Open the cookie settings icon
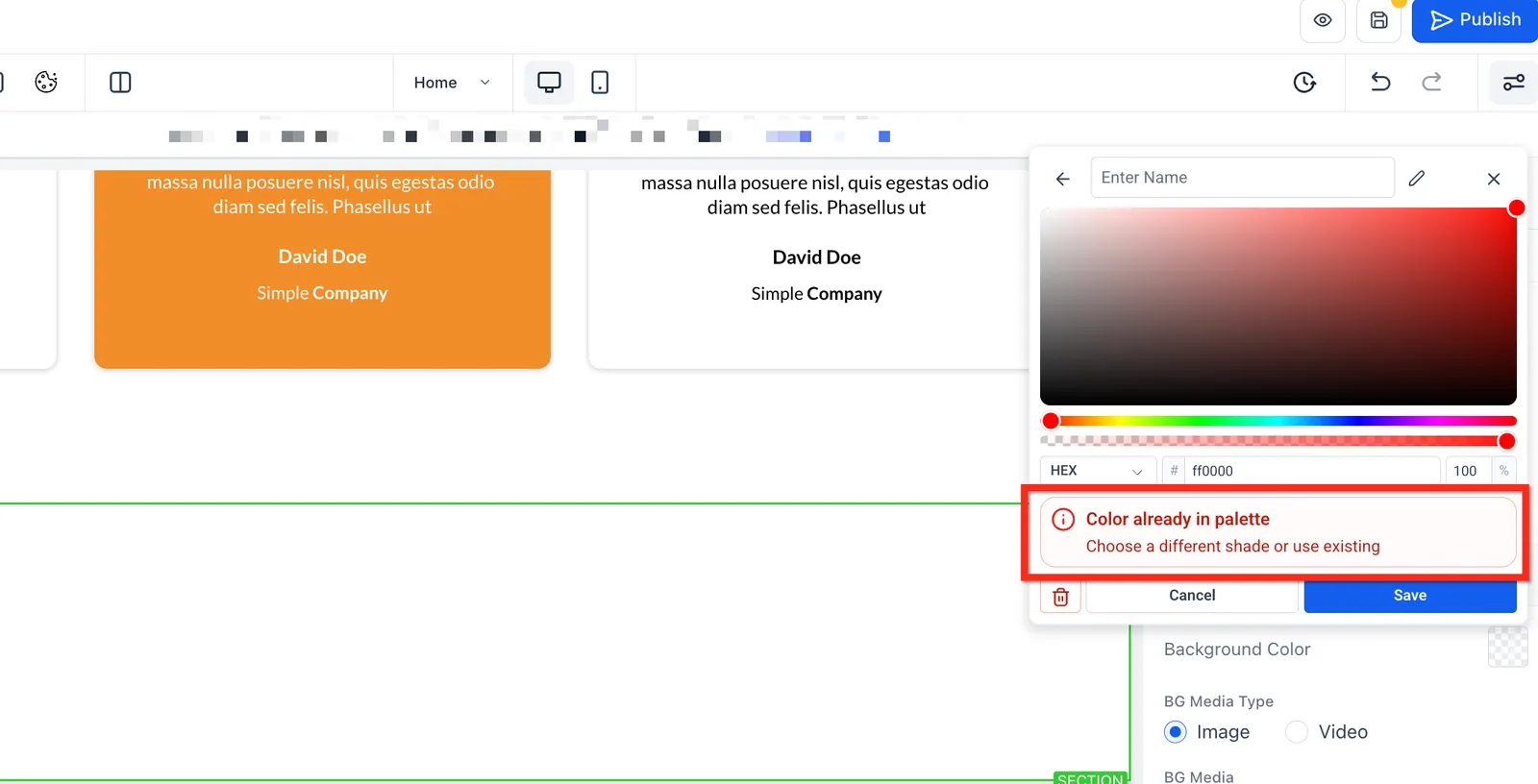Screen dimensions: 1538x784 46,83
